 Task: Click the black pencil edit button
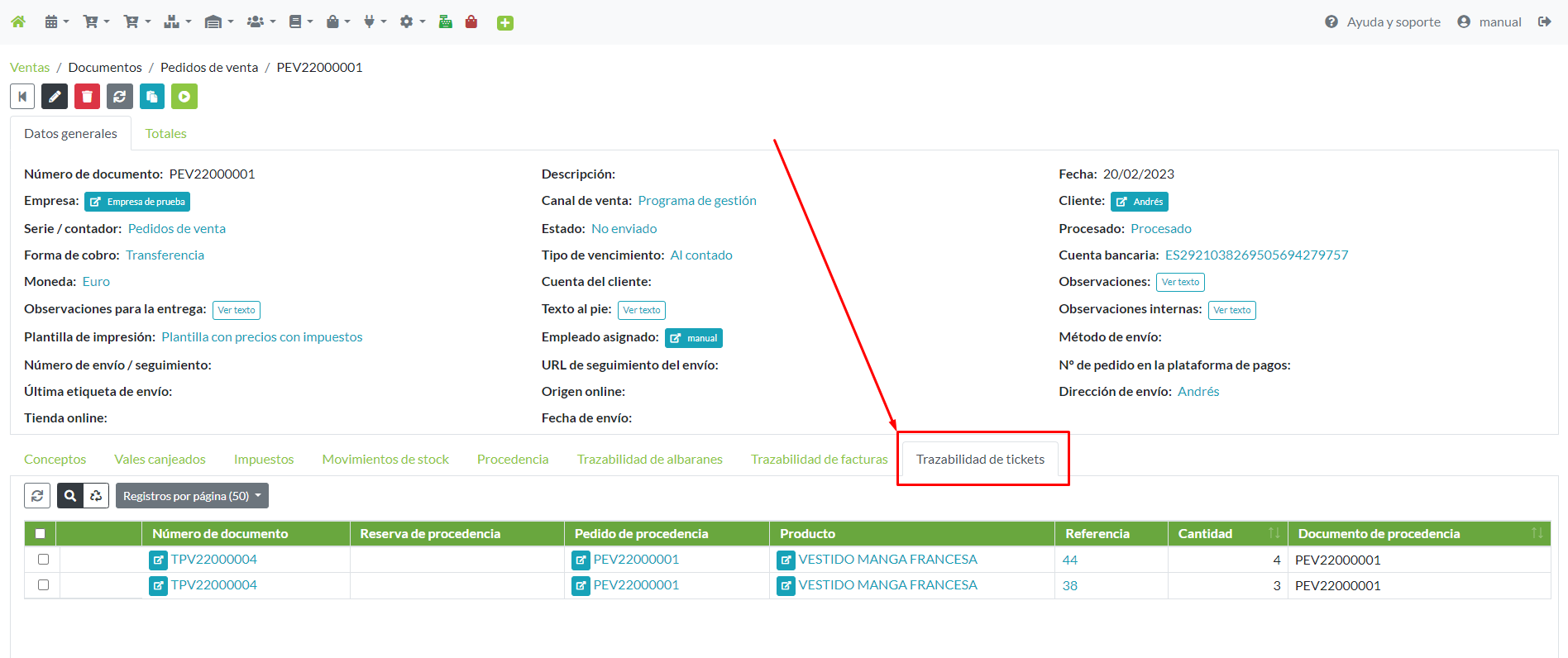(x=55, y=97)
